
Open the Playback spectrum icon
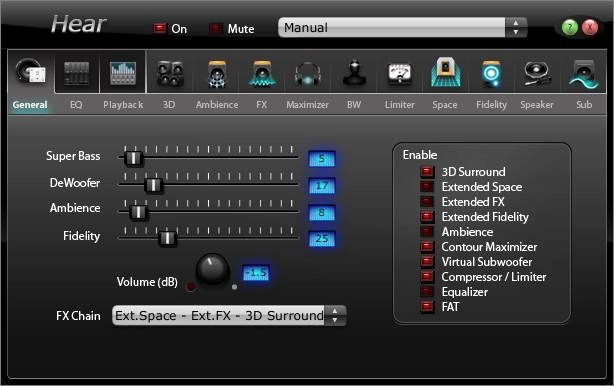pos(123,73)
